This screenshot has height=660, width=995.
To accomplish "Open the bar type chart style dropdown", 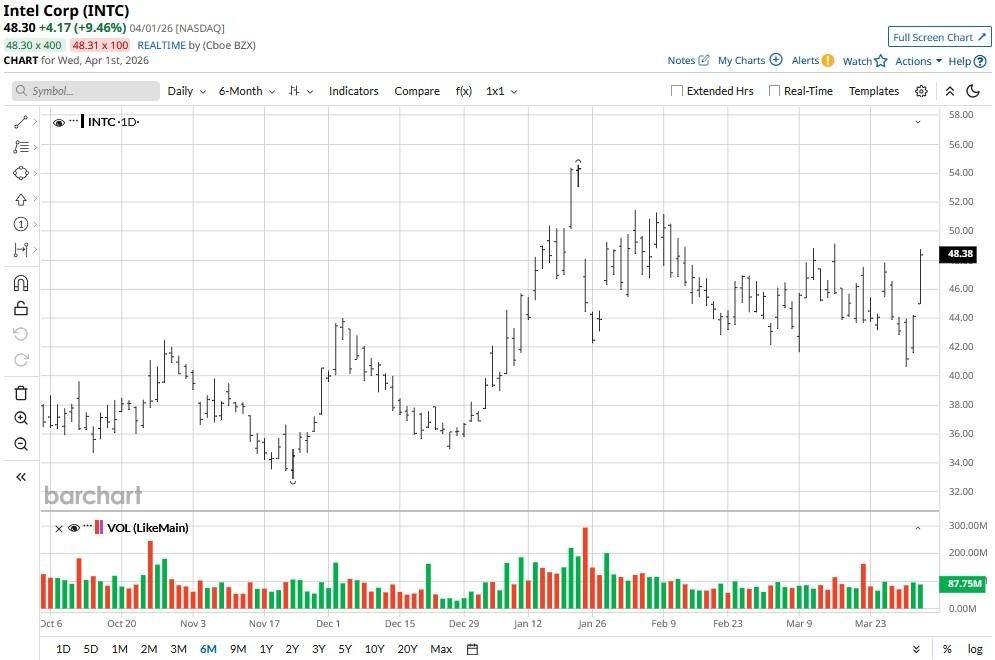I will point(301,91).
